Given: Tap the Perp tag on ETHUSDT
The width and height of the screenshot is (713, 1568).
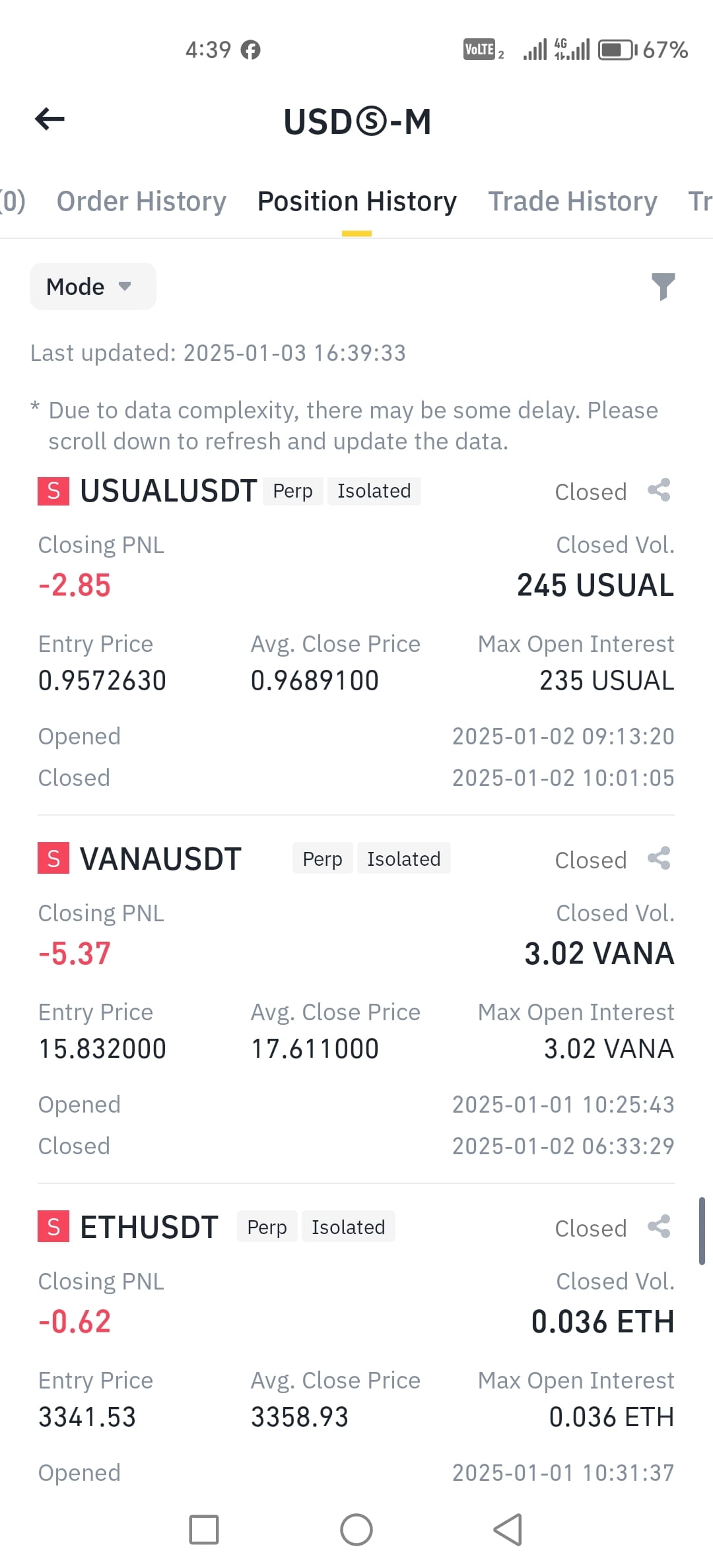Looking at the screenshot, I should (x=267, y=1227).
